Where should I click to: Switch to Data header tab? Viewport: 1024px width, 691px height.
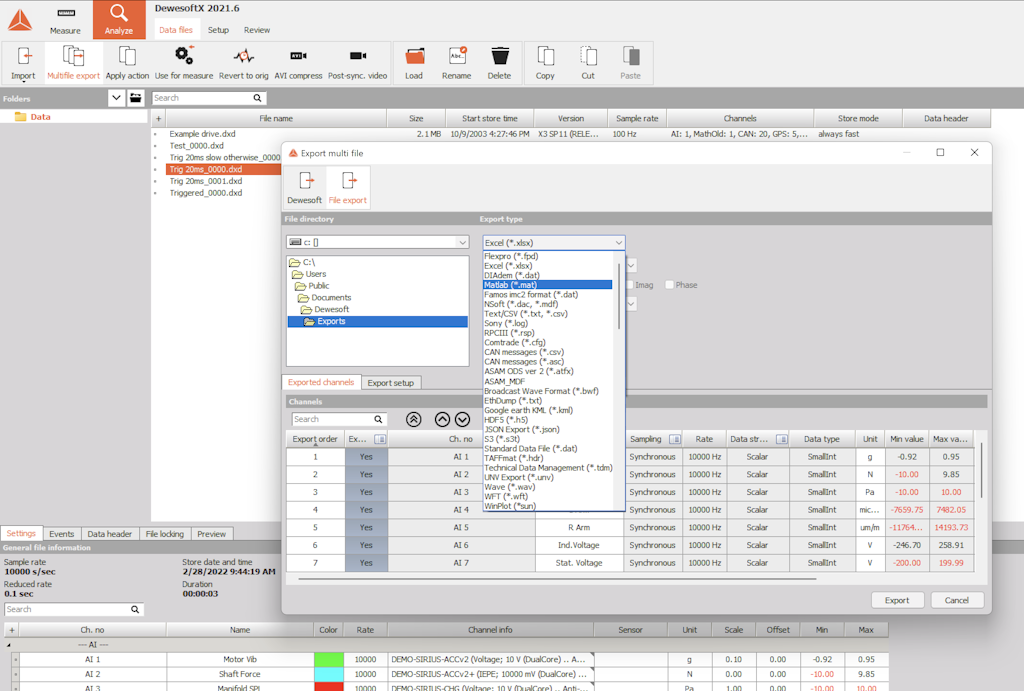pyautogui.click(x=110, y=534)
